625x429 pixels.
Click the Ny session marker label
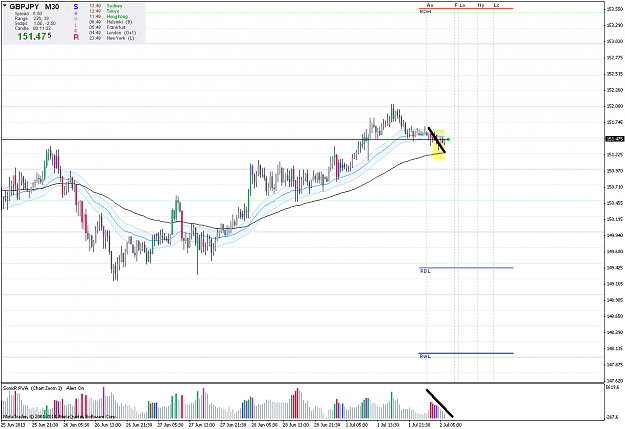[x=481, y=5]
